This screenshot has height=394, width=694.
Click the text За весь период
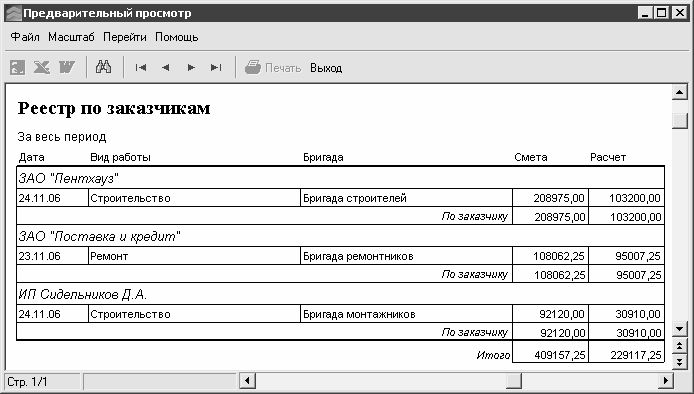click(62, 137)
